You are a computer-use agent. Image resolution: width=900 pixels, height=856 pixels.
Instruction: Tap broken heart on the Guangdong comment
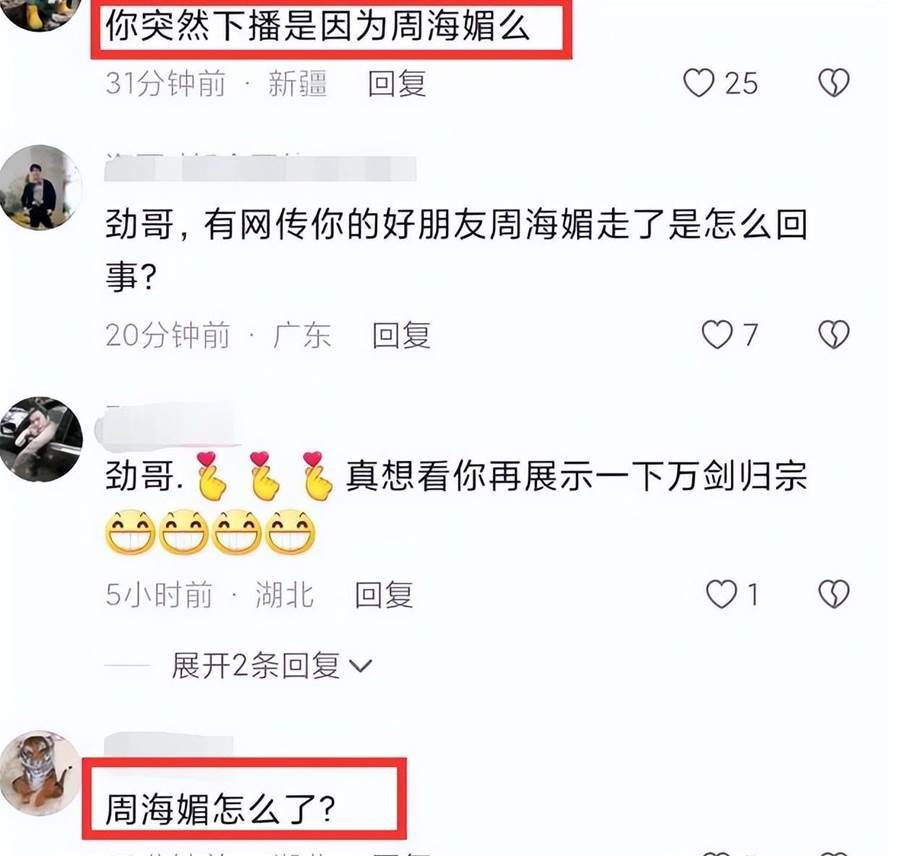833,335
